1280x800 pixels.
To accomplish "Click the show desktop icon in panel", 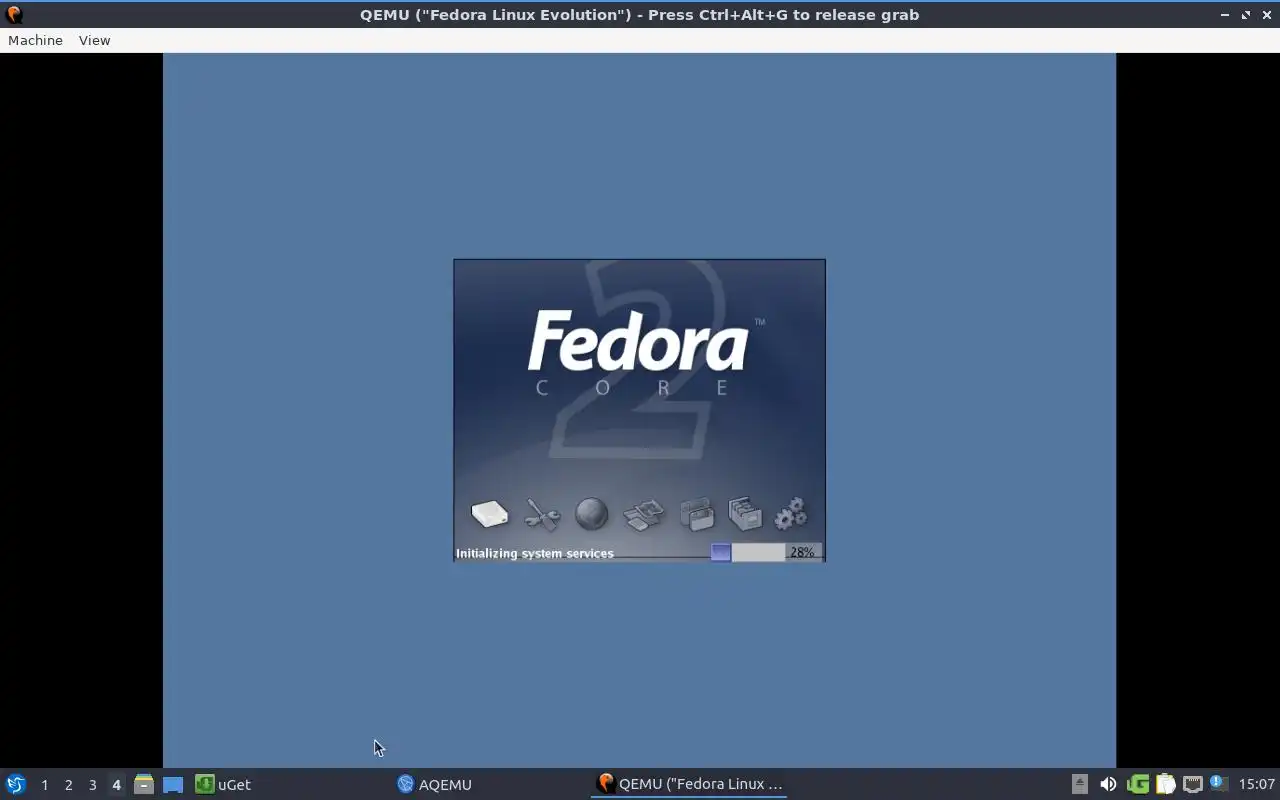I will coord(173,784).
